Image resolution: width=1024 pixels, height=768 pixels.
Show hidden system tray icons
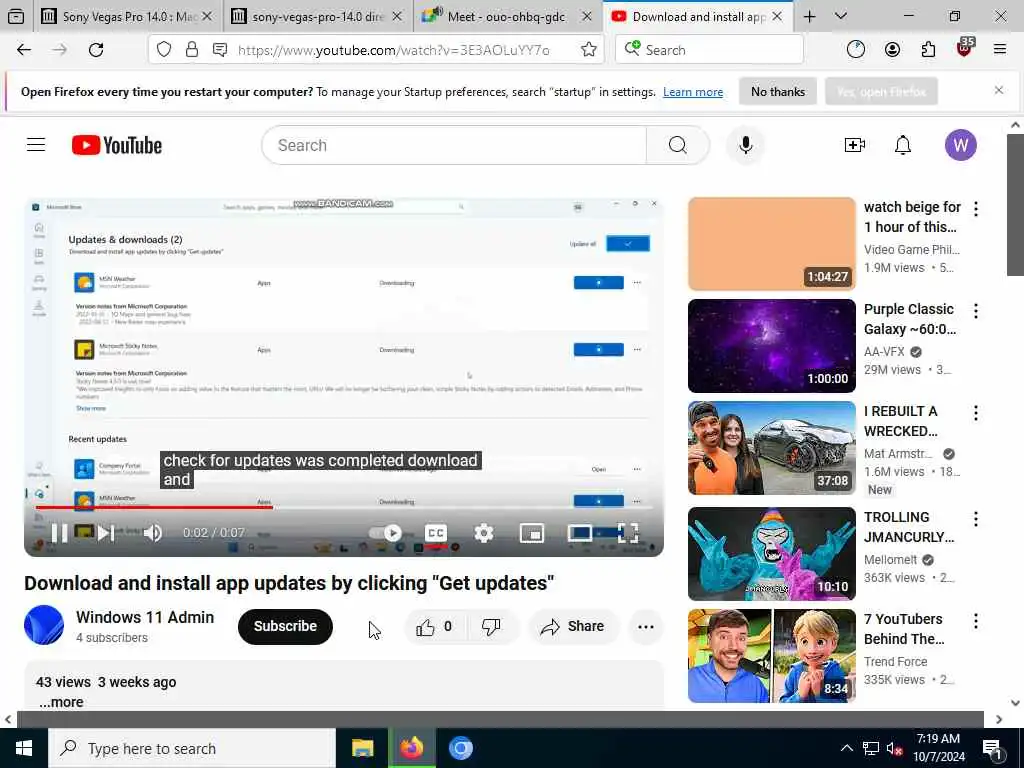tap(846, 748)
